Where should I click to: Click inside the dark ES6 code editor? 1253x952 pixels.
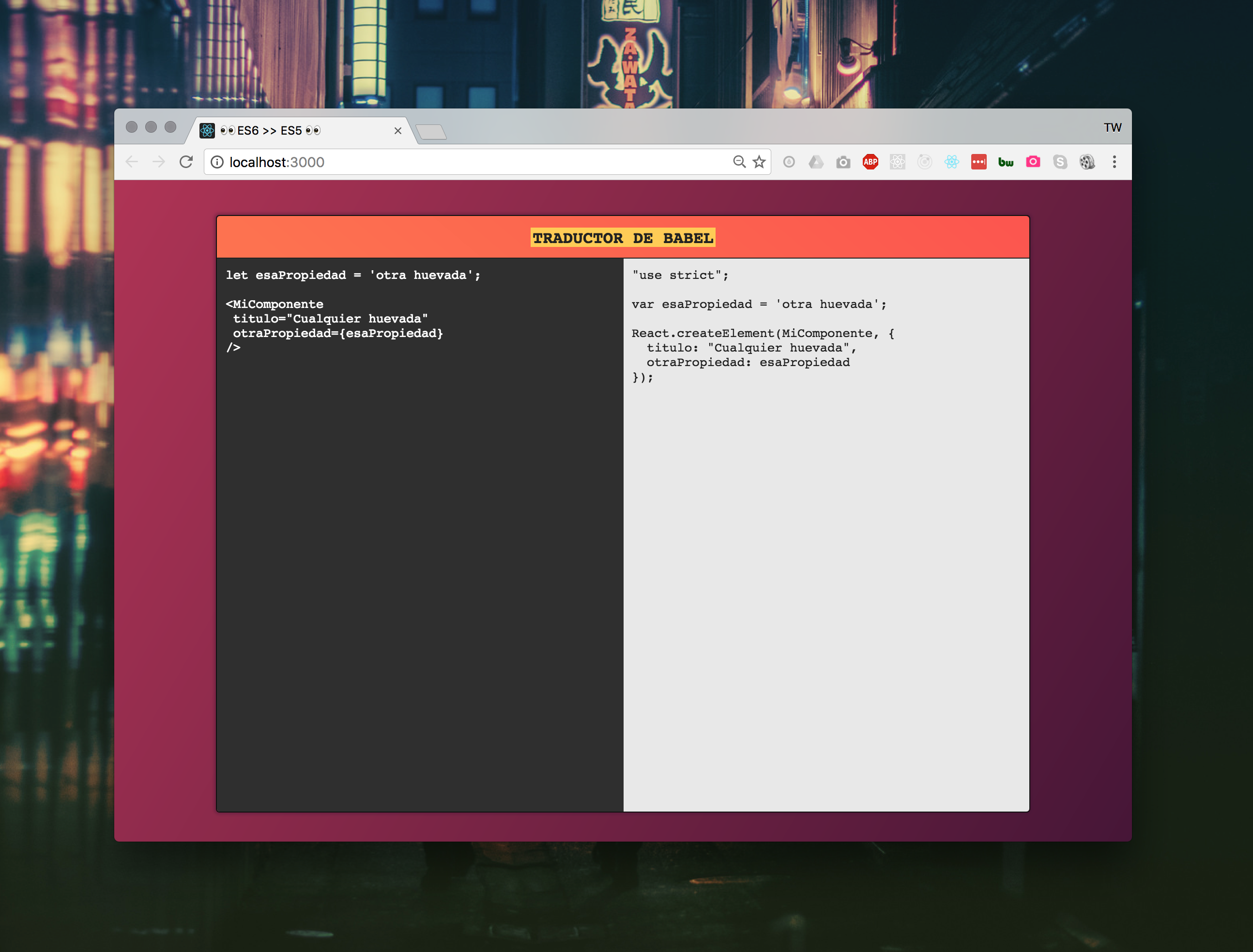pos(419,538)
